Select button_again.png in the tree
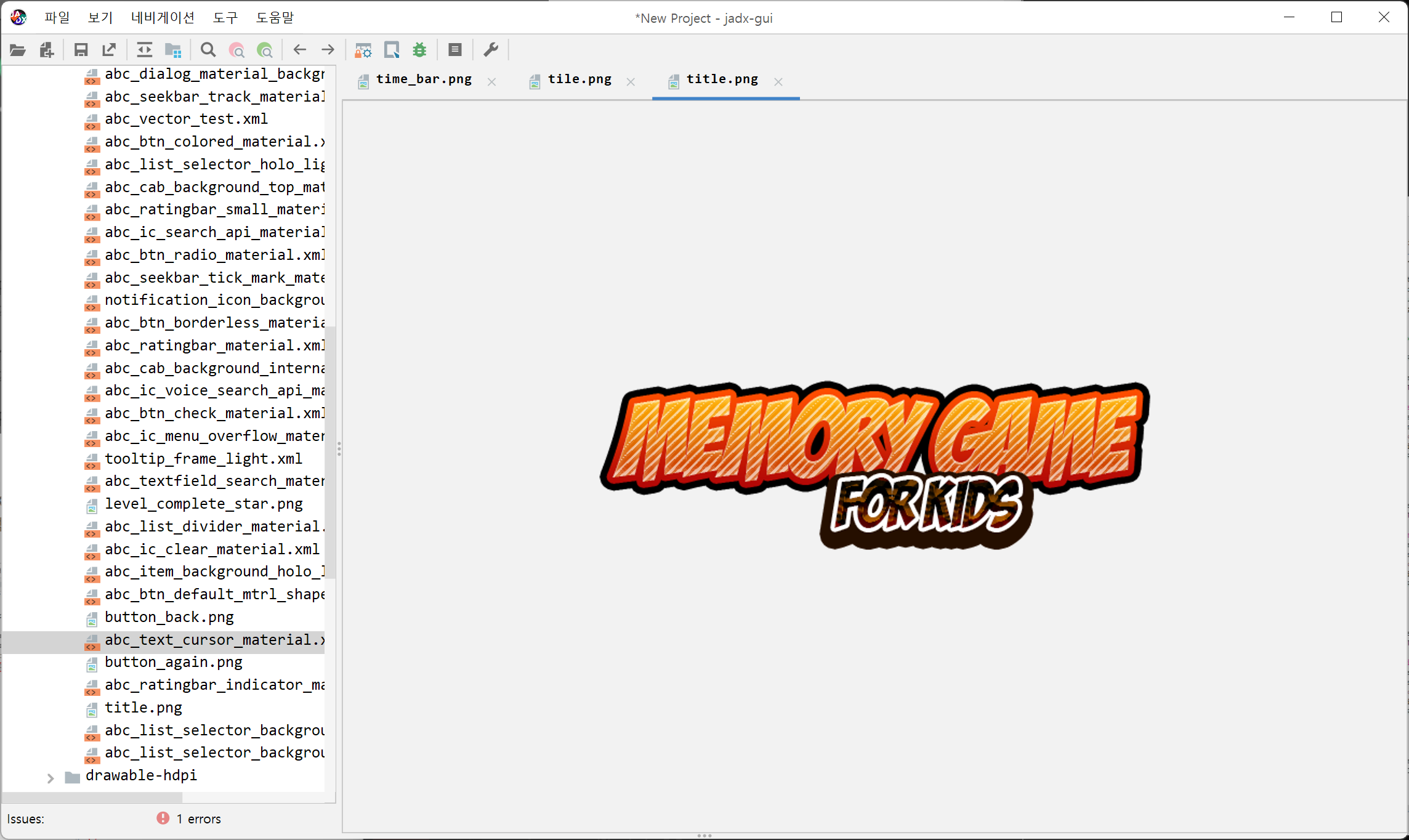 pos(173,662)
